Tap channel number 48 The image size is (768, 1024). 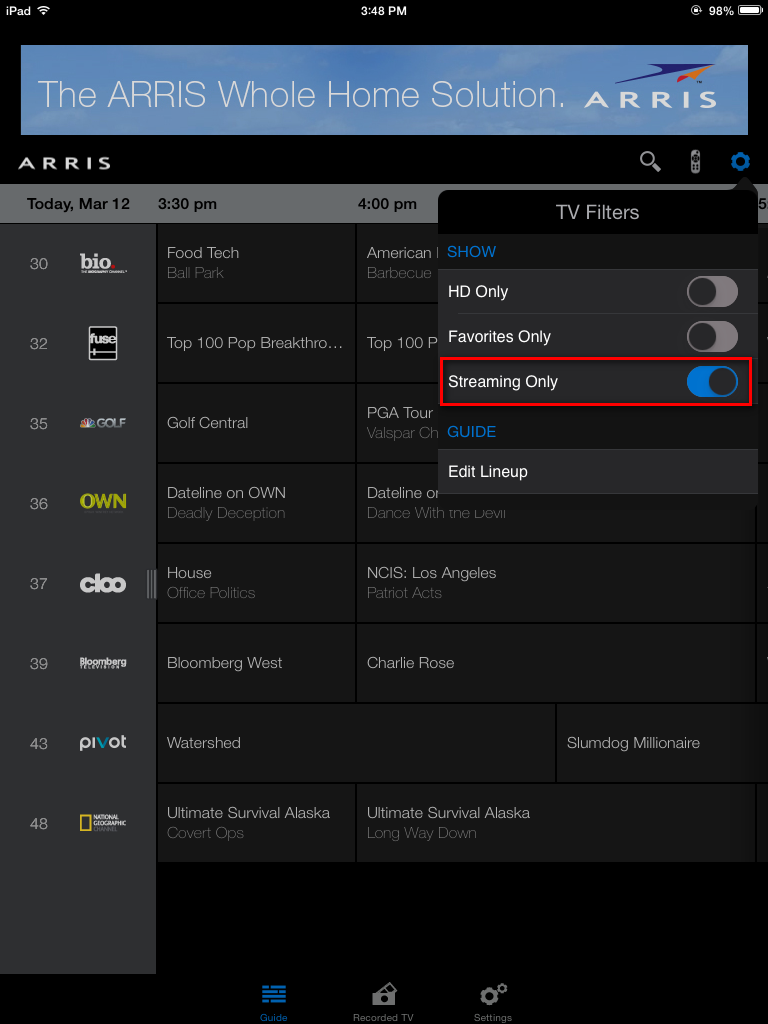tap(39, 824)
